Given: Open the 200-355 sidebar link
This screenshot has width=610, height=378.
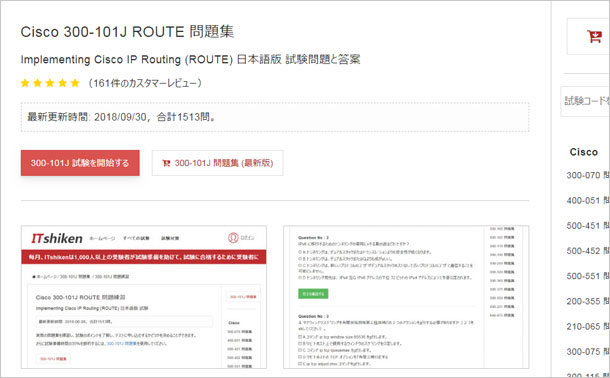Looking at the screenshot, I should tap(587, 301).
